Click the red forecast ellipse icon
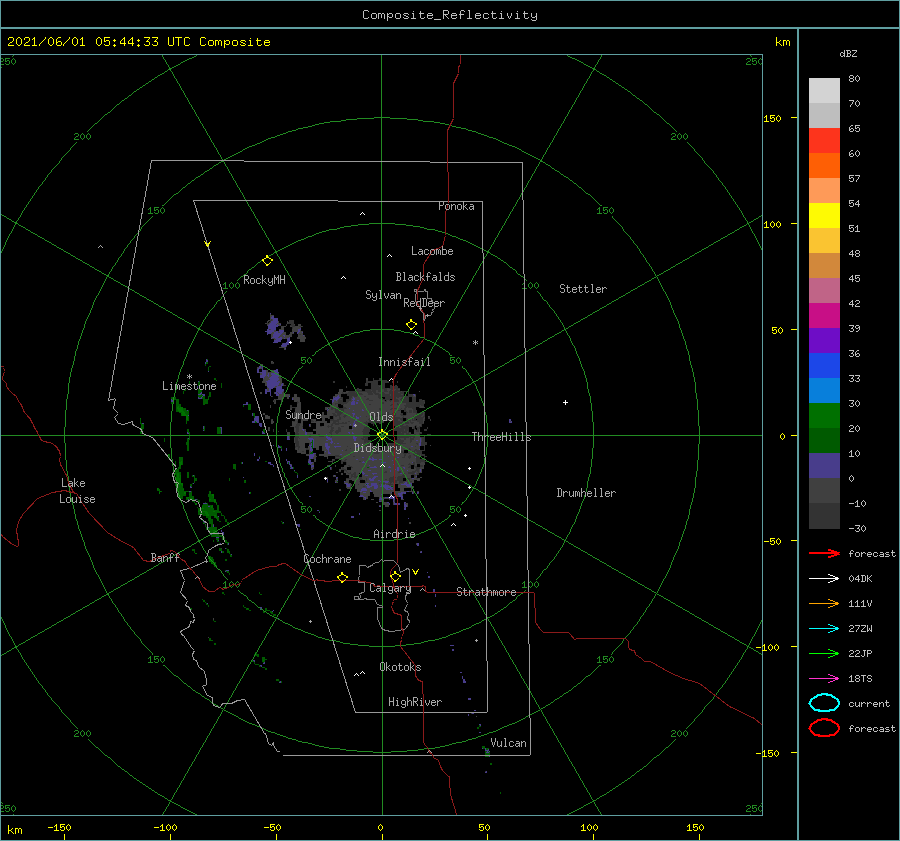Image resolution: width=900 pixels, height=841 pixels. tap(824, 728)
